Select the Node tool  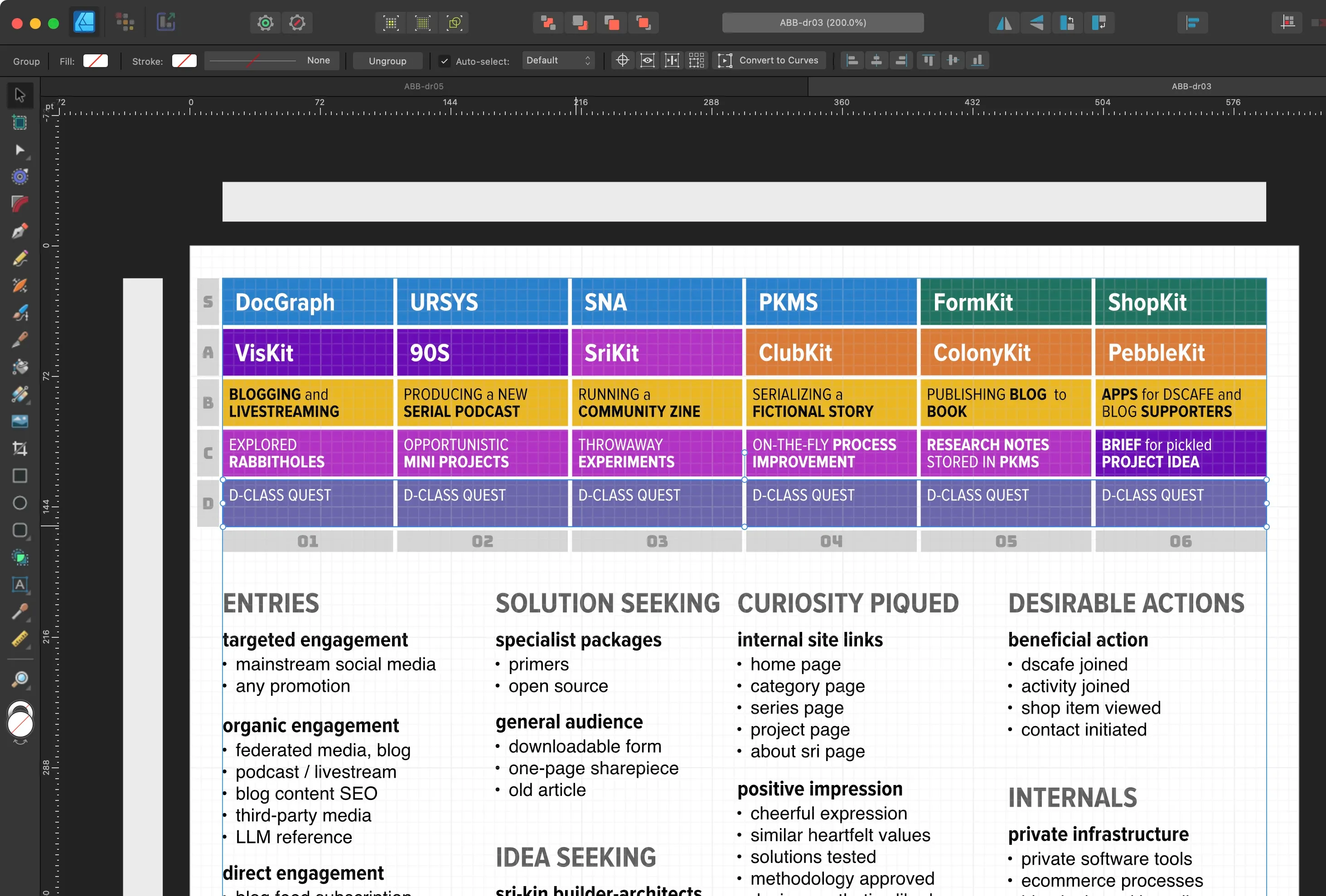pyautogui.click(x=20, y=150)
